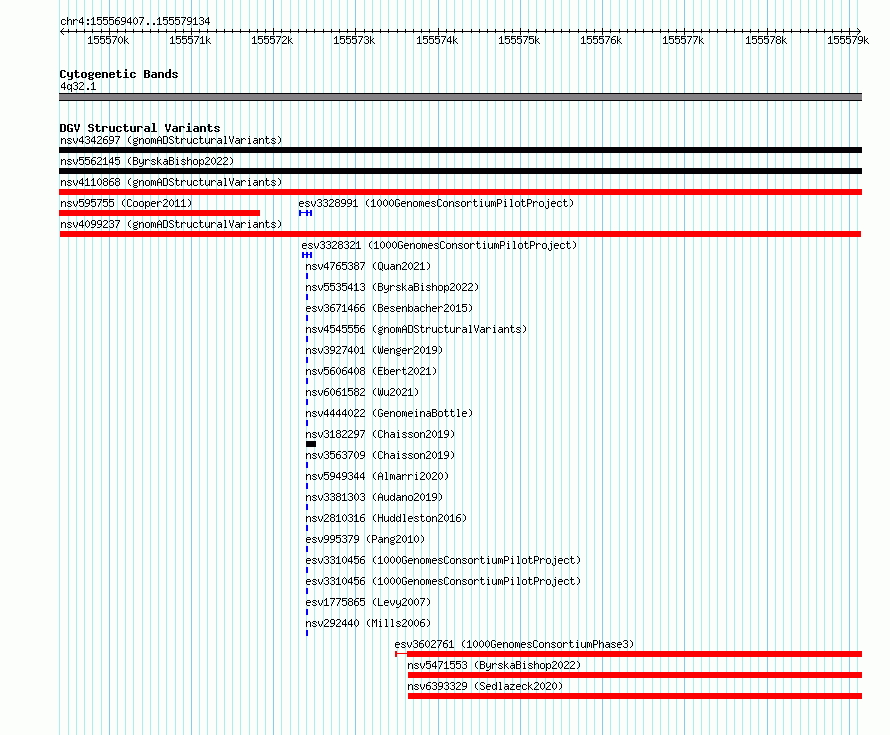The height and width of the screenshot is (735, 890).
Task: Click the red bar of nsv595755
Action: click(159, 213)
